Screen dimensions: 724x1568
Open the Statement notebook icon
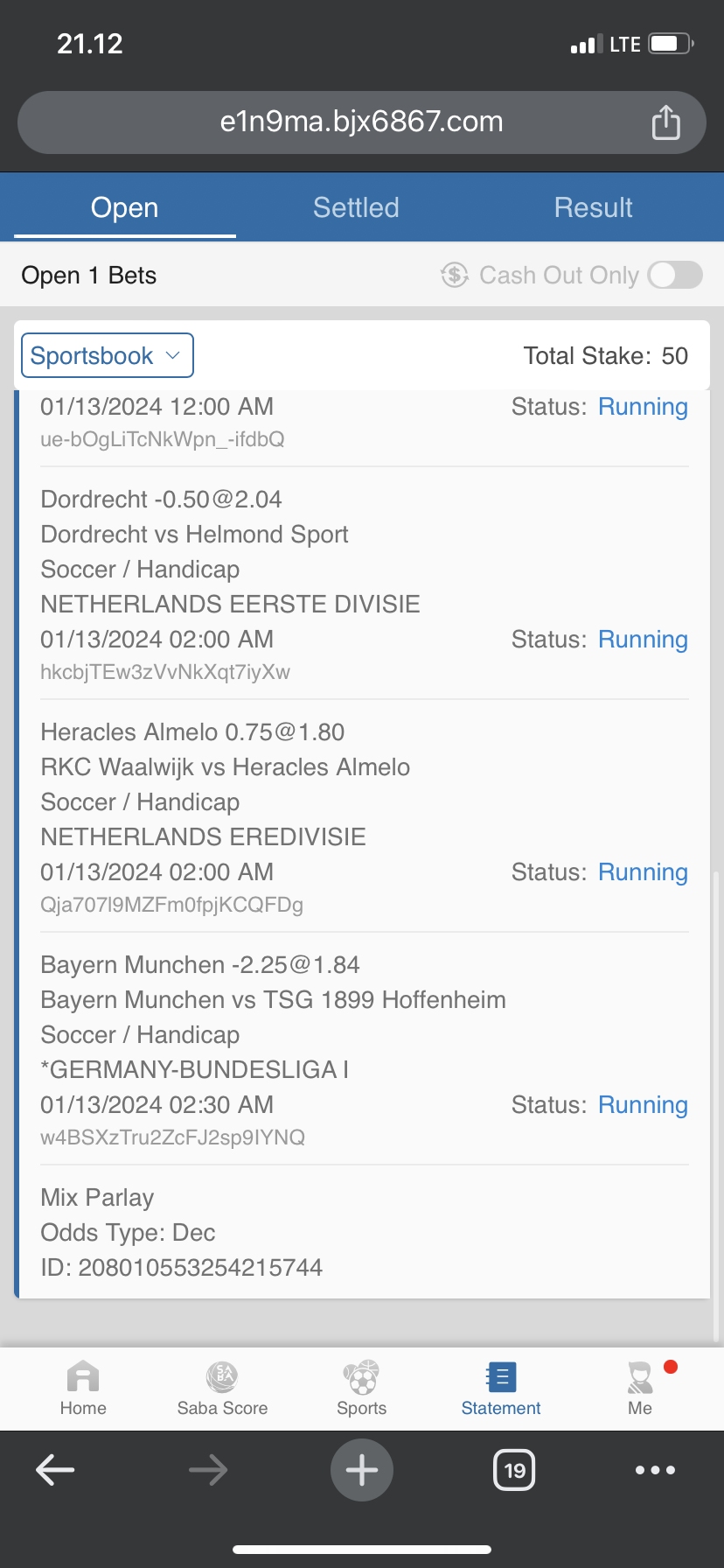point(501,1377)
